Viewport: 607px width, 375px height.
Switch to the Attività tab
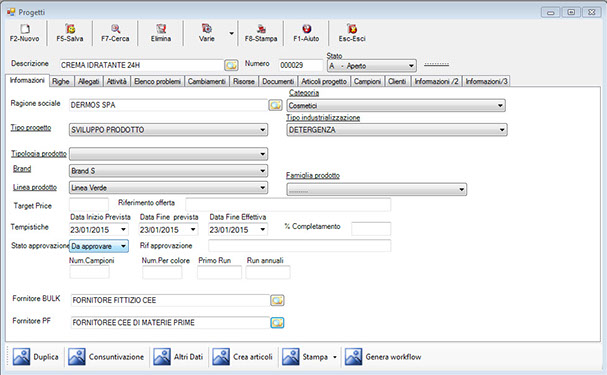pos(117,81)
